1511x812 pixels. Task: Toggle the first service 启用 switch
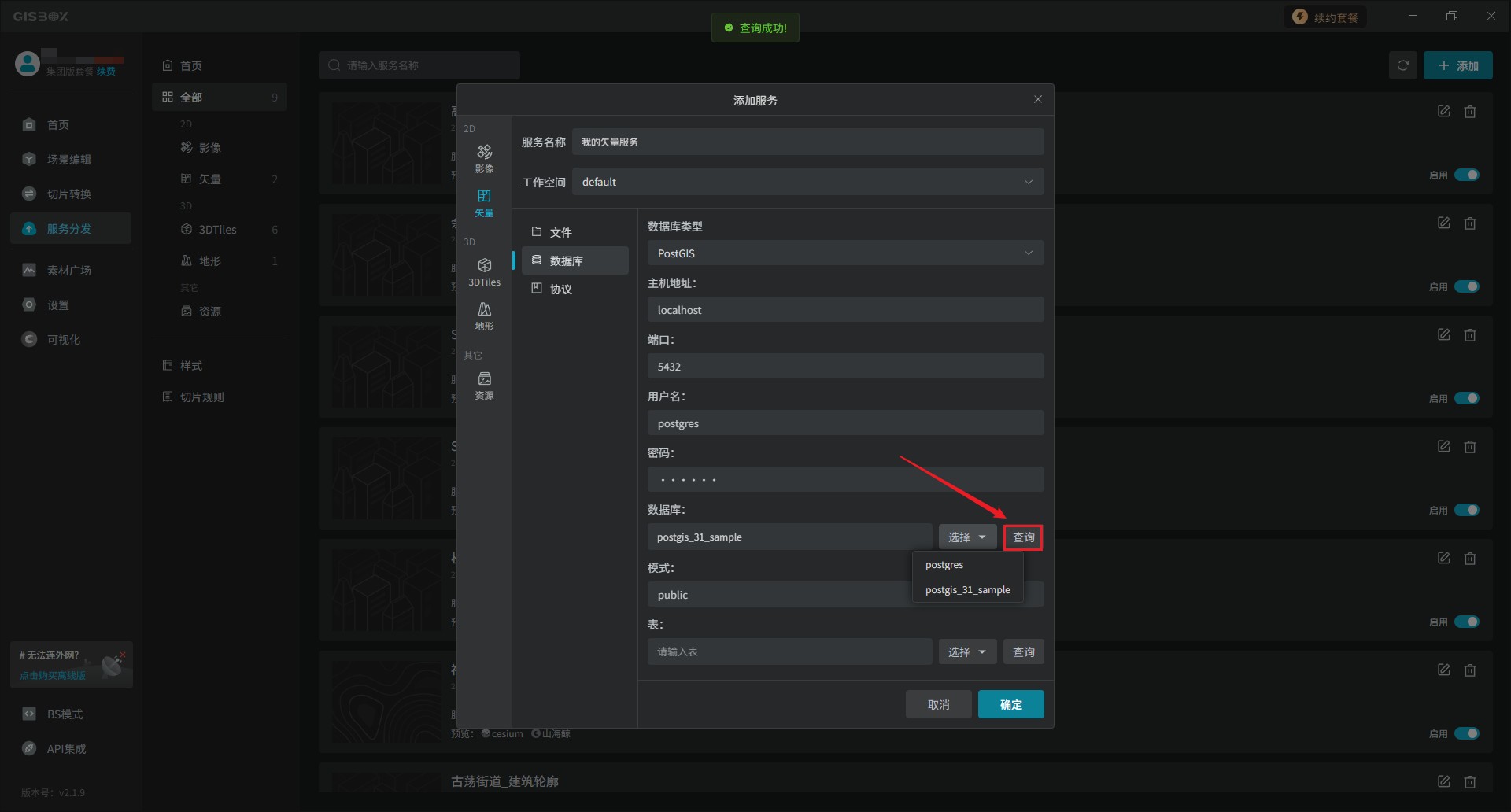1466,175
